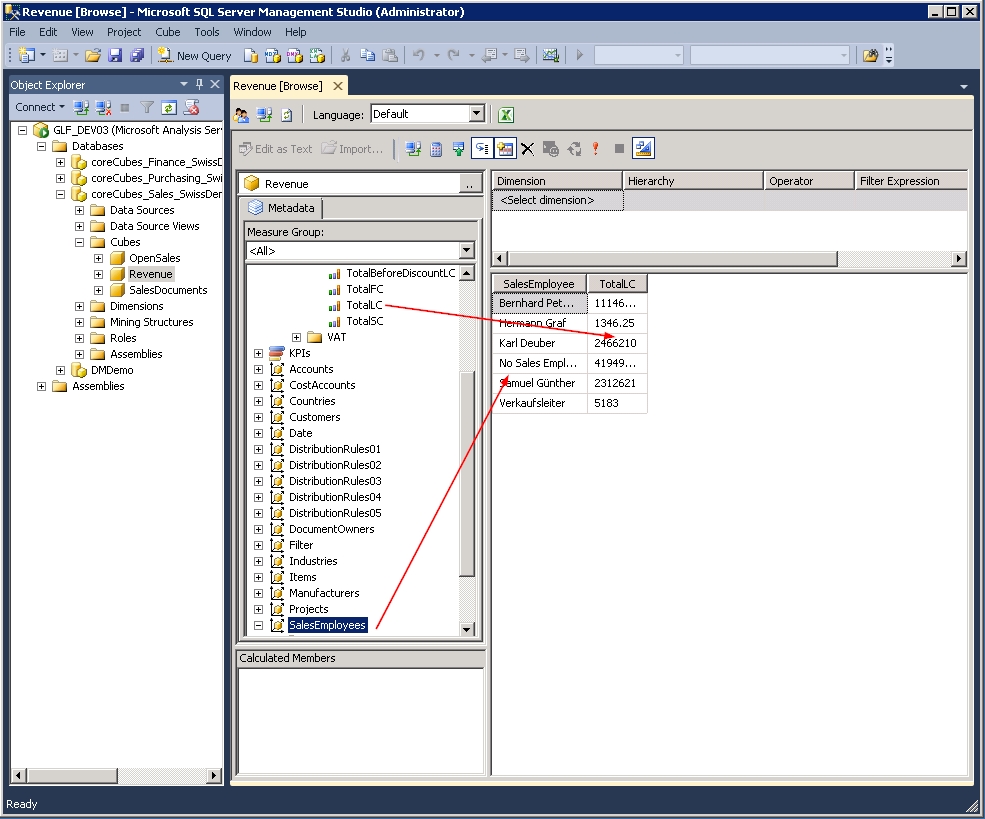Collapse the SalesEmployees dimension
This screenshot has height=819, width=985.
(x=258, y=626)
